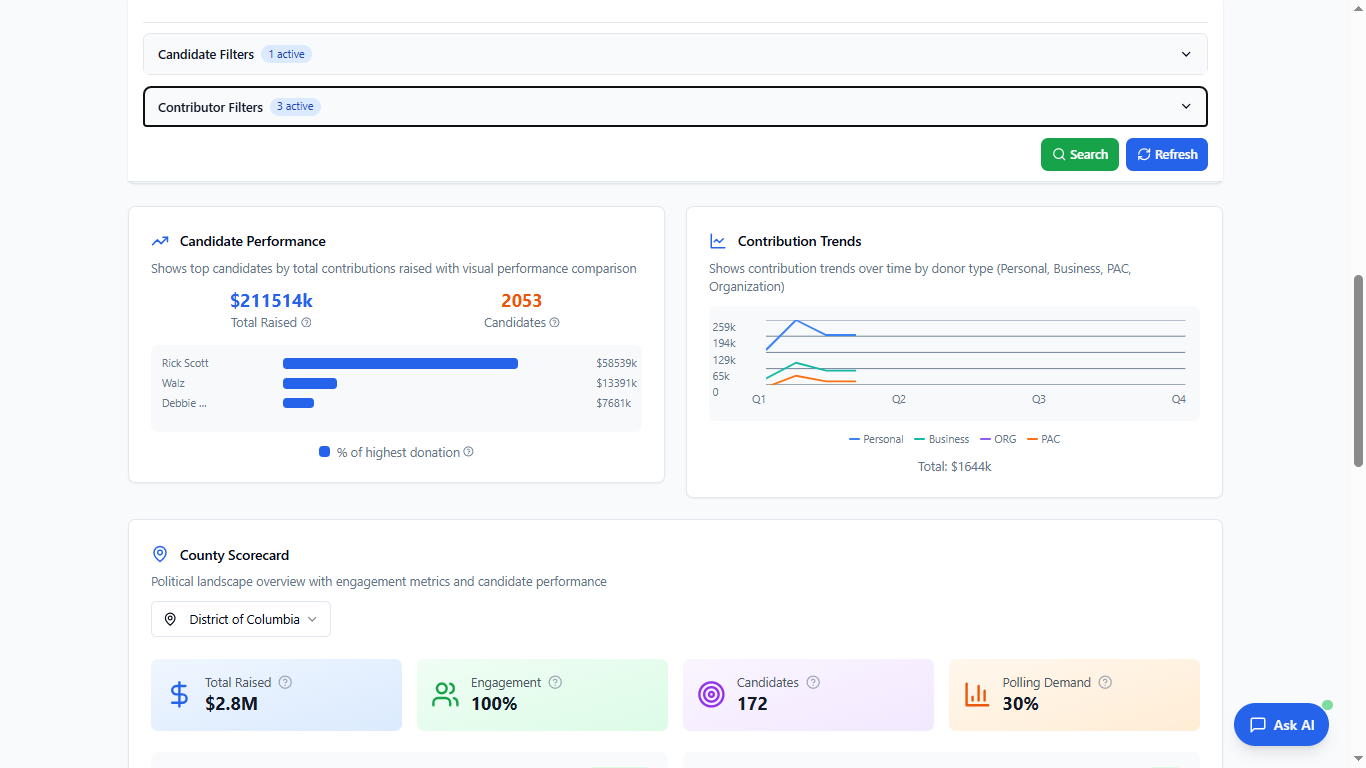1366x768 pixels.
Task: Click the help icon next to Engagement
Action: tap(555, 682)
